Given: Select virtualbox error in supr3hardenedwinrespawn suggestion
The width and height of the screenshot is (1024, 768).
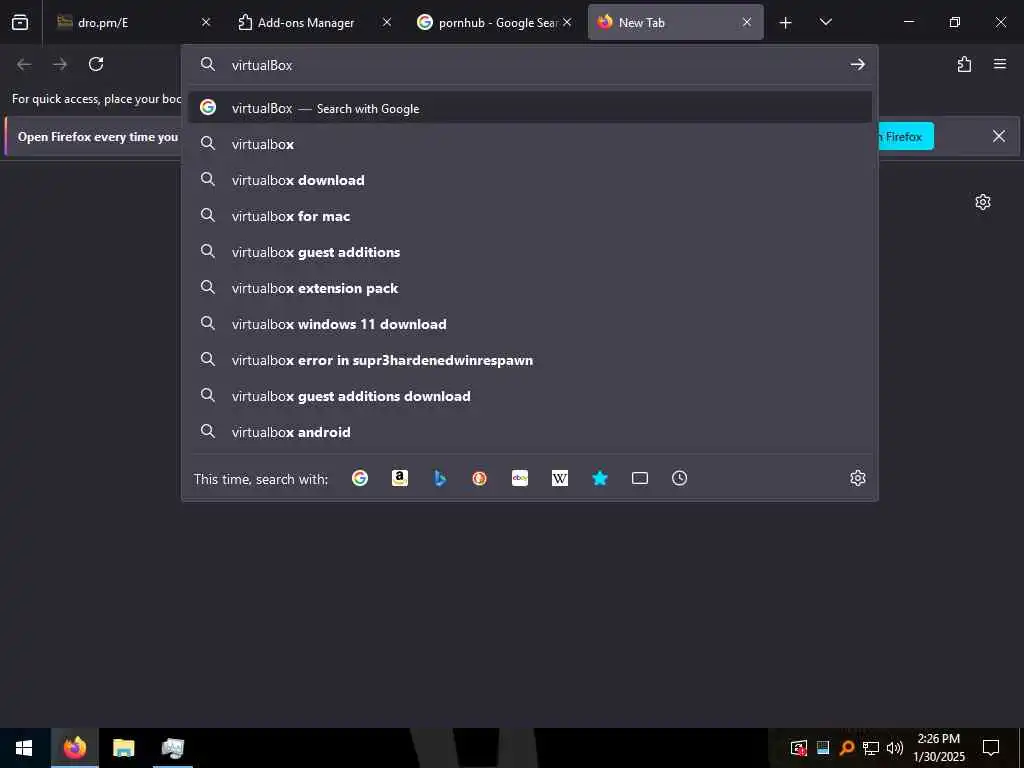Looking at the screenshot, I should coord(530,360).
